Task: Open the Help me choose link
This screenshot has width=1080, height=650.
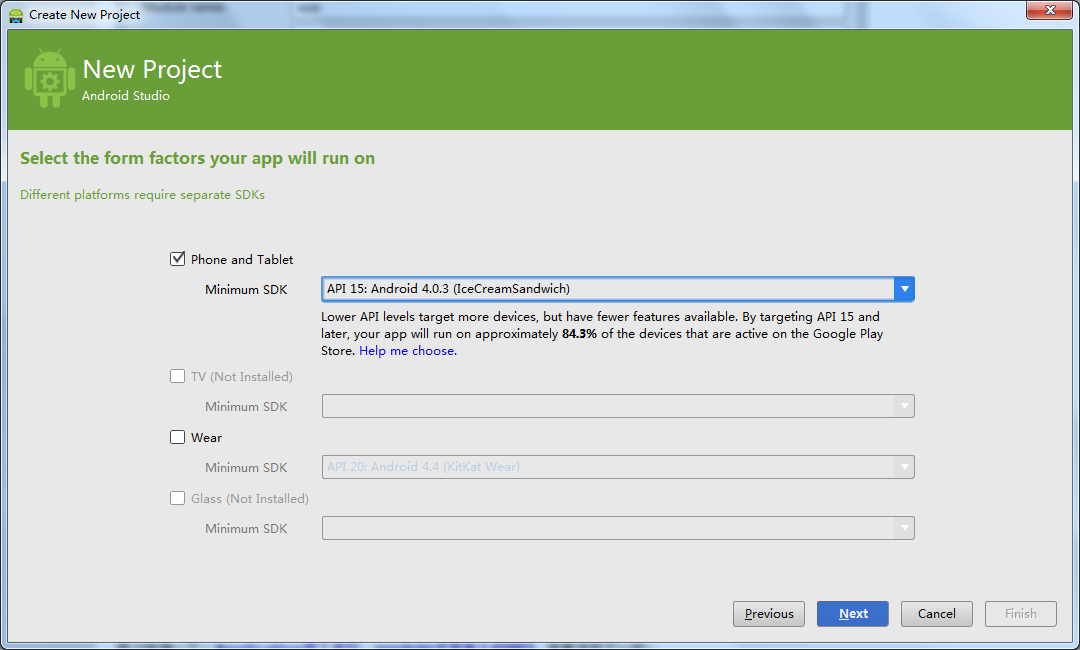Action: coord(408,350)
